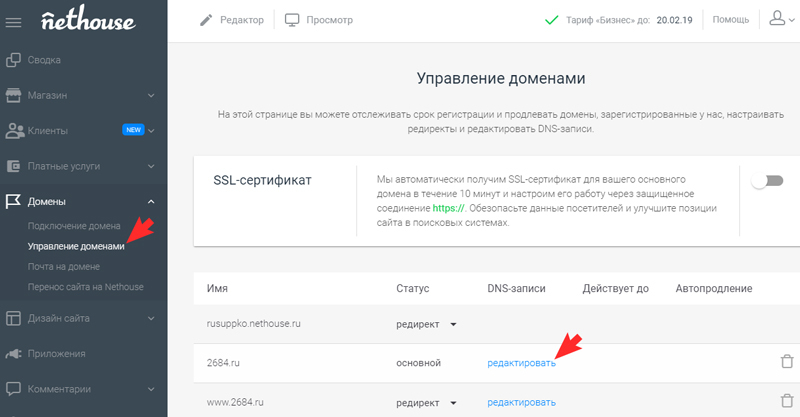Screen dimensions: 800x417
Task: Open Почта на домене submenu item
Action: (x=64, y=267)
